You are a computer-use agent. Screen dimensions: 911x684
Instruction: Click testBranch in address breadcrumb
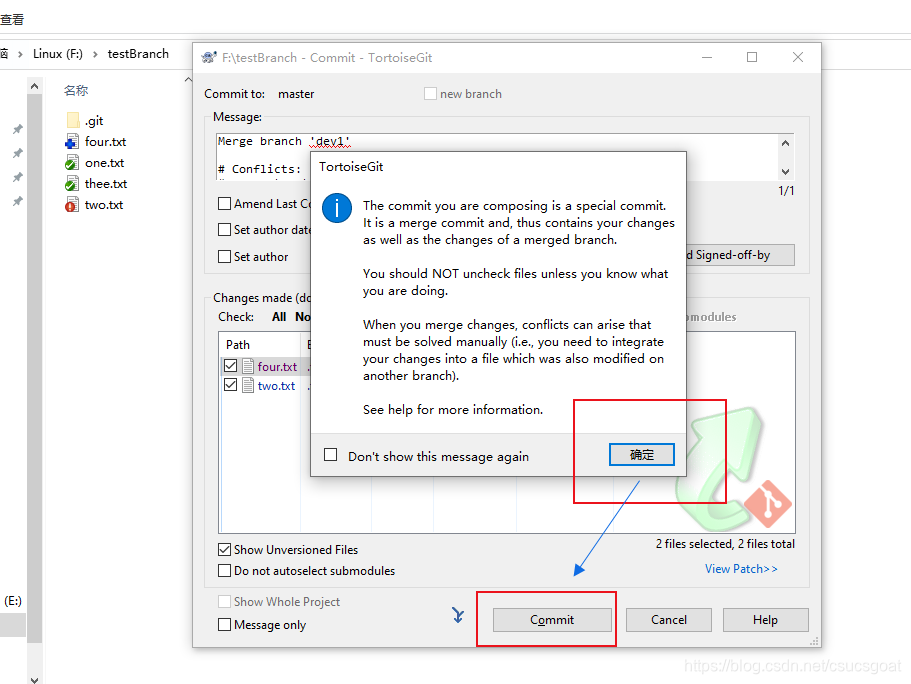(138, 54)
